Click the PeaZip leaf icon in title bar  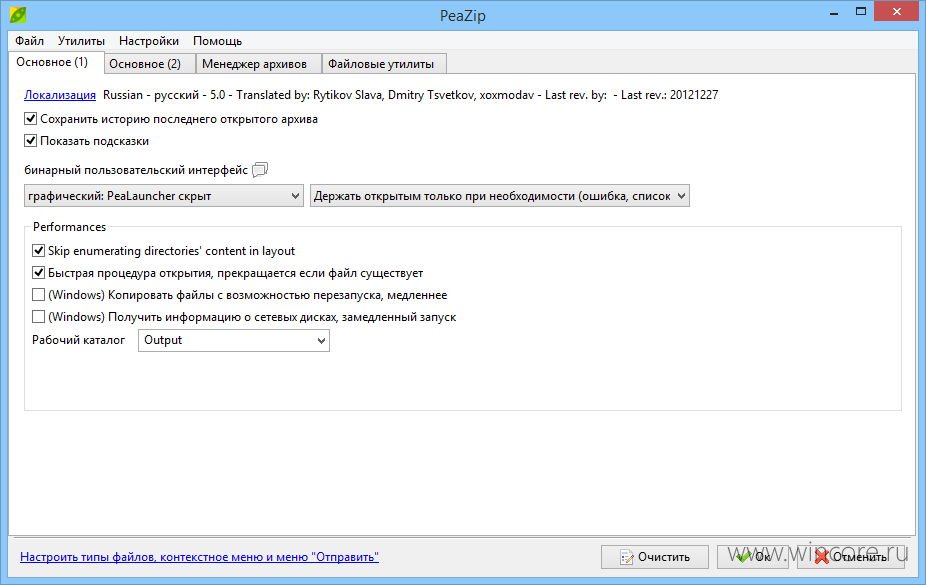coord(18,15)
